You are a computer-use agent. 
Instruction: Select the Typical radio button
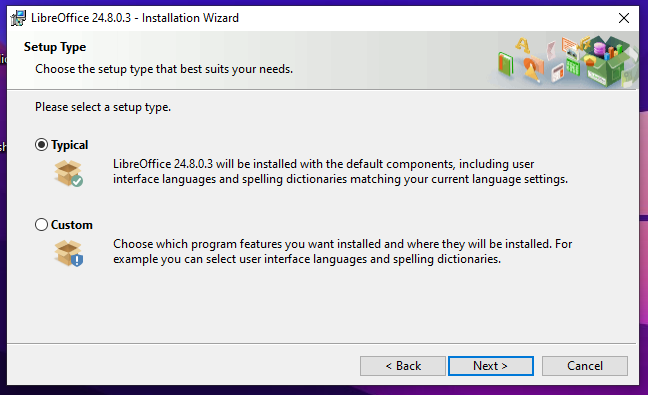pos(41,145)
